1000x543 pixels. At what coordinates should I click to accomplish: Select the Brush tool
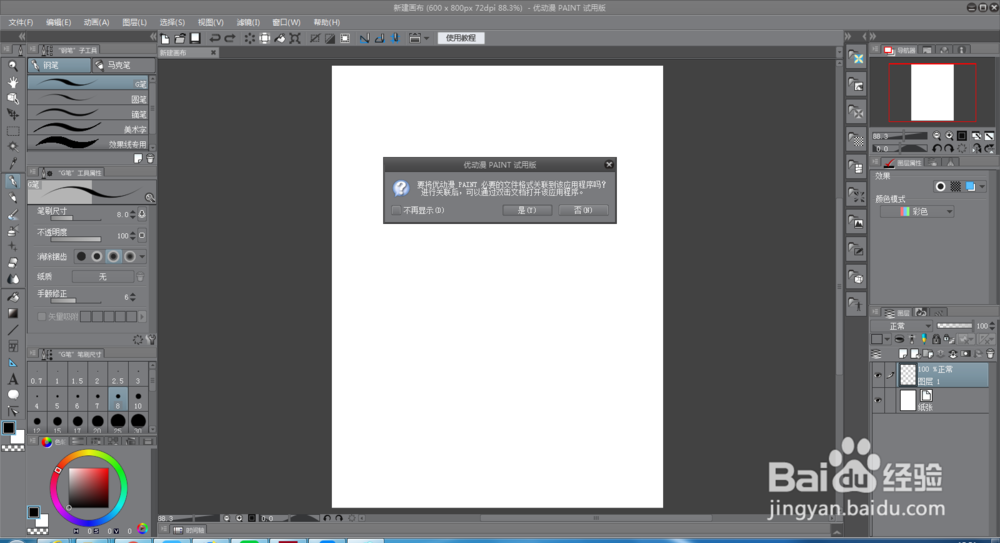[x=13, y=214]
